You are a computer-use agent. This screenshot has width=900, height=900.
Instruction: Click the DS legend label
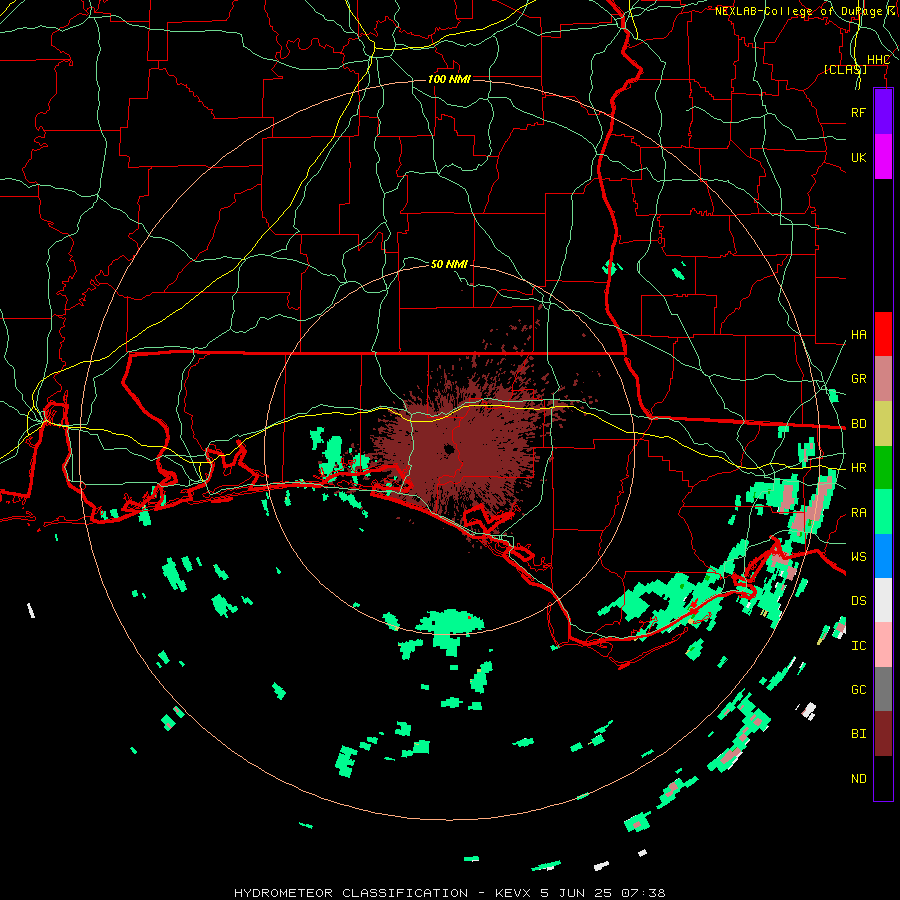(x=859, y=601)
